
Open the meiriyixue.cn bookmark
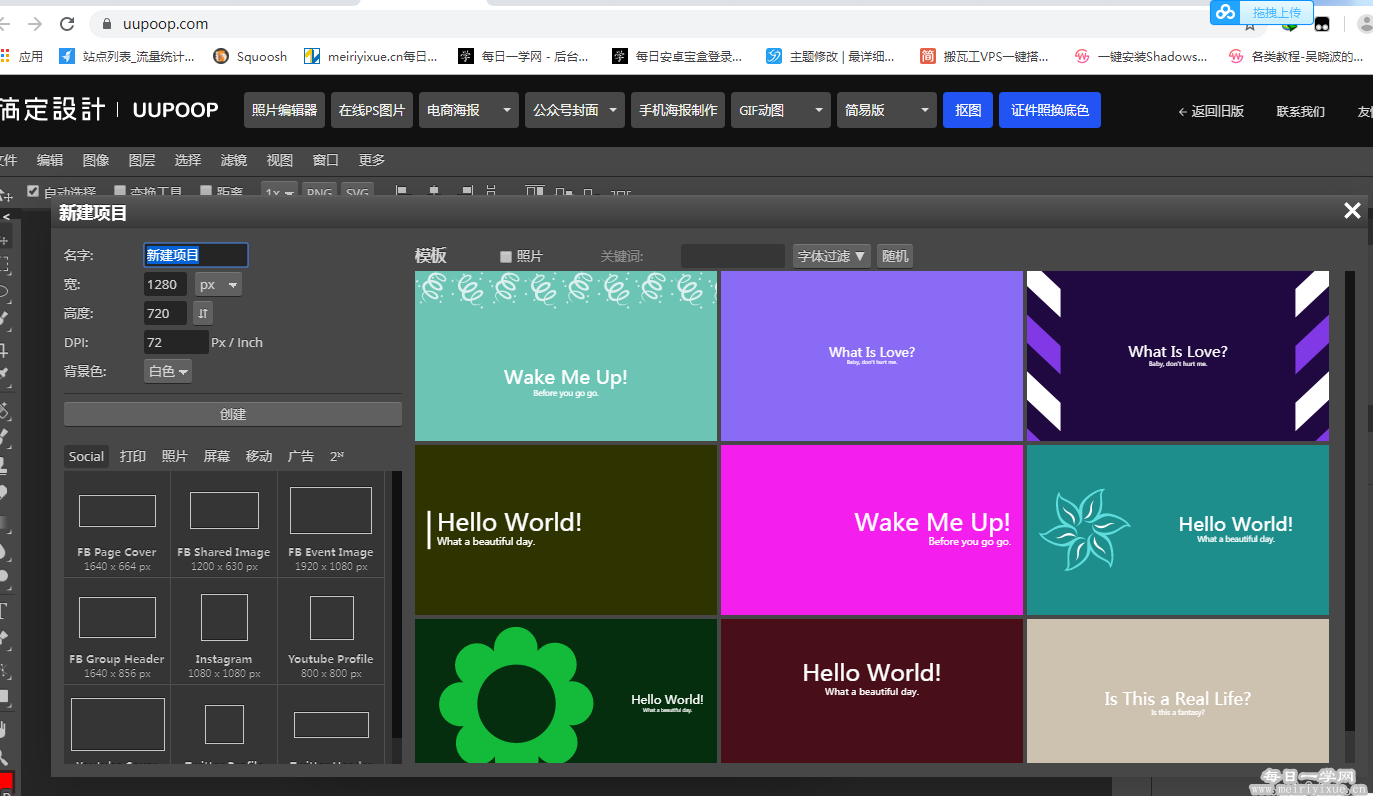[x=371, y=57]
